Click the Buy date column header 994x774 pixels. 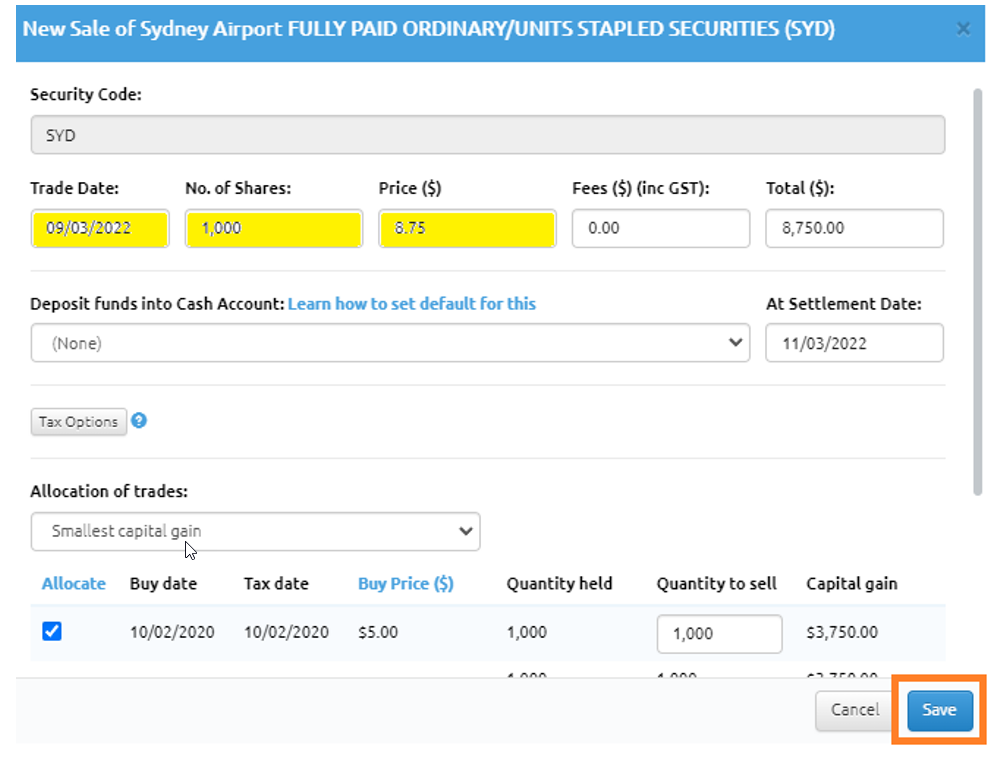tap(164, 583)
